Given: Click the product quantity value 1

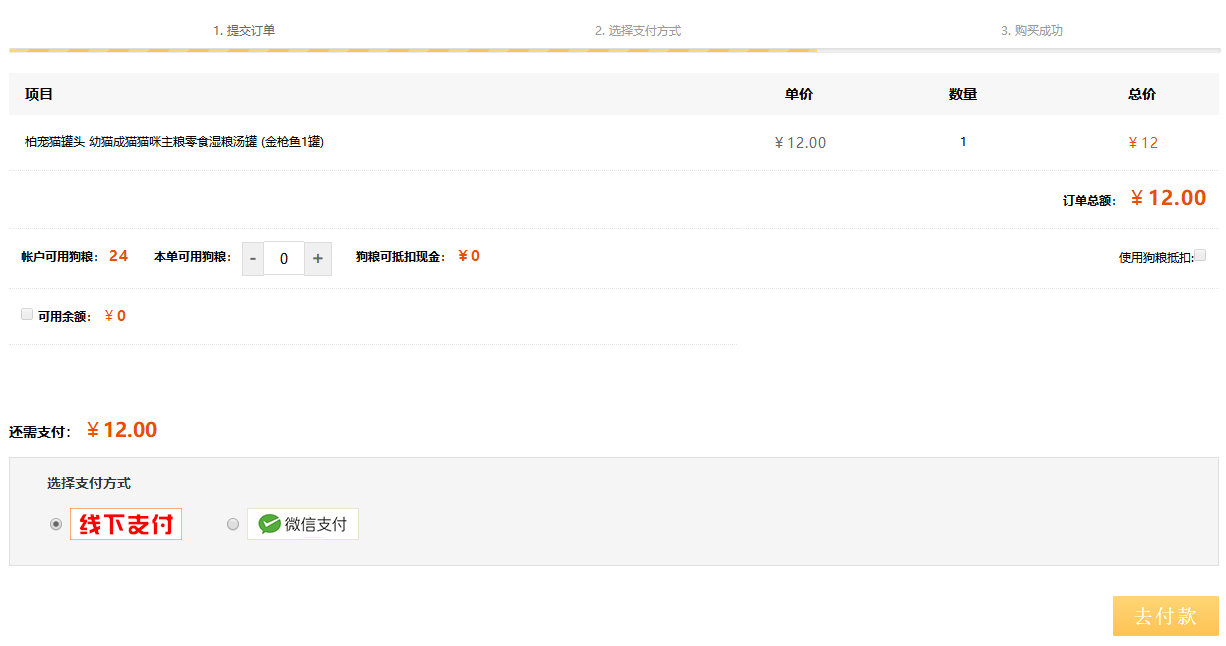Looking at the screenshot, I should [x=963, y=142].
